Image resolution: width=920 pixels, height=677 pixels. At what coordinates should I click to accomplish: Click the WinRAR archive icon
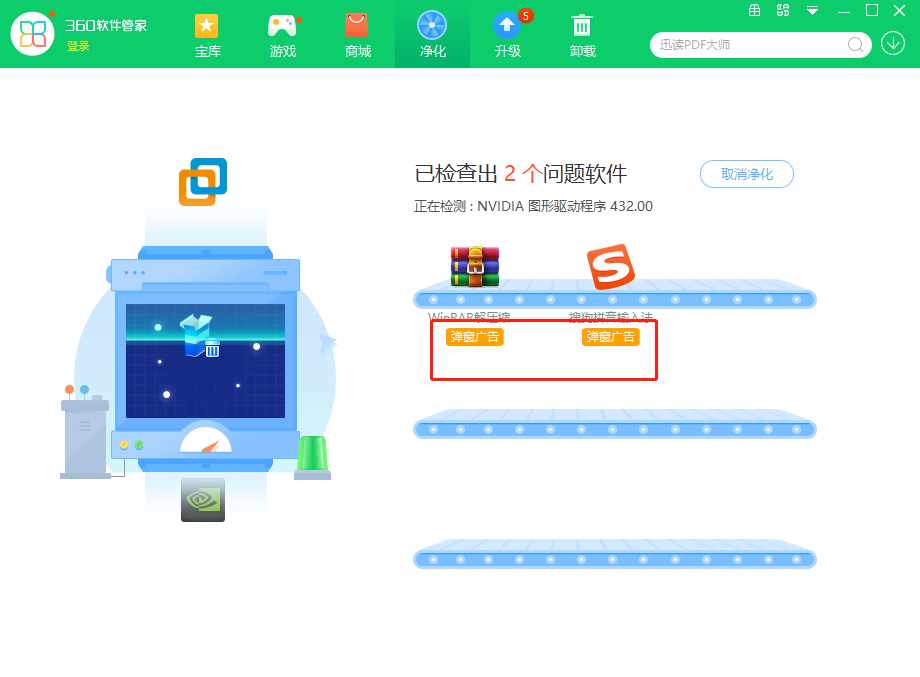click(475, 267)
